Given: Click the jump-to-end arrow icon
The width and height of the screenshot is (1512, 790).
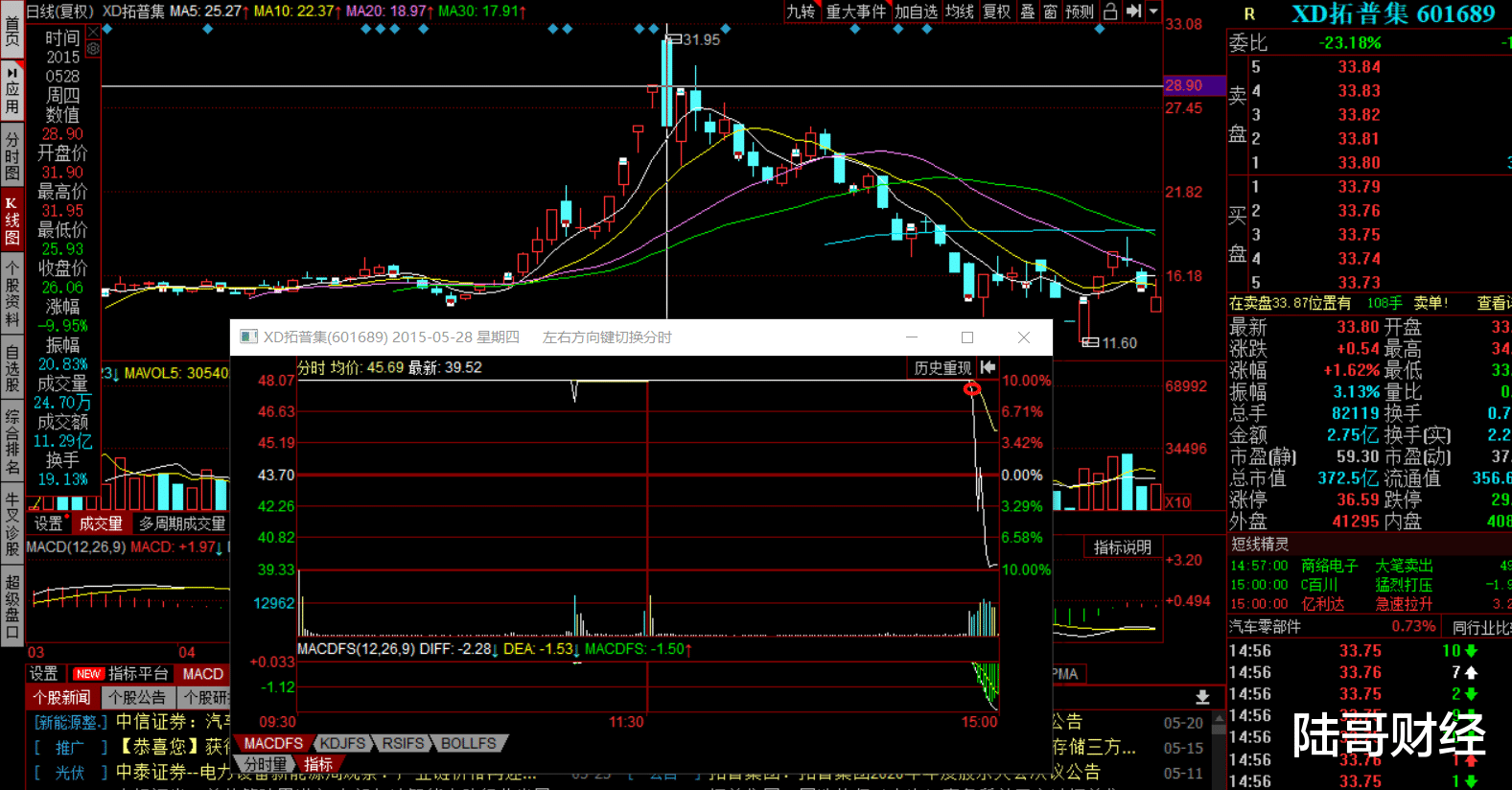Looking at the screenshot, I should pyautogui.click(x=1133, y=12).
